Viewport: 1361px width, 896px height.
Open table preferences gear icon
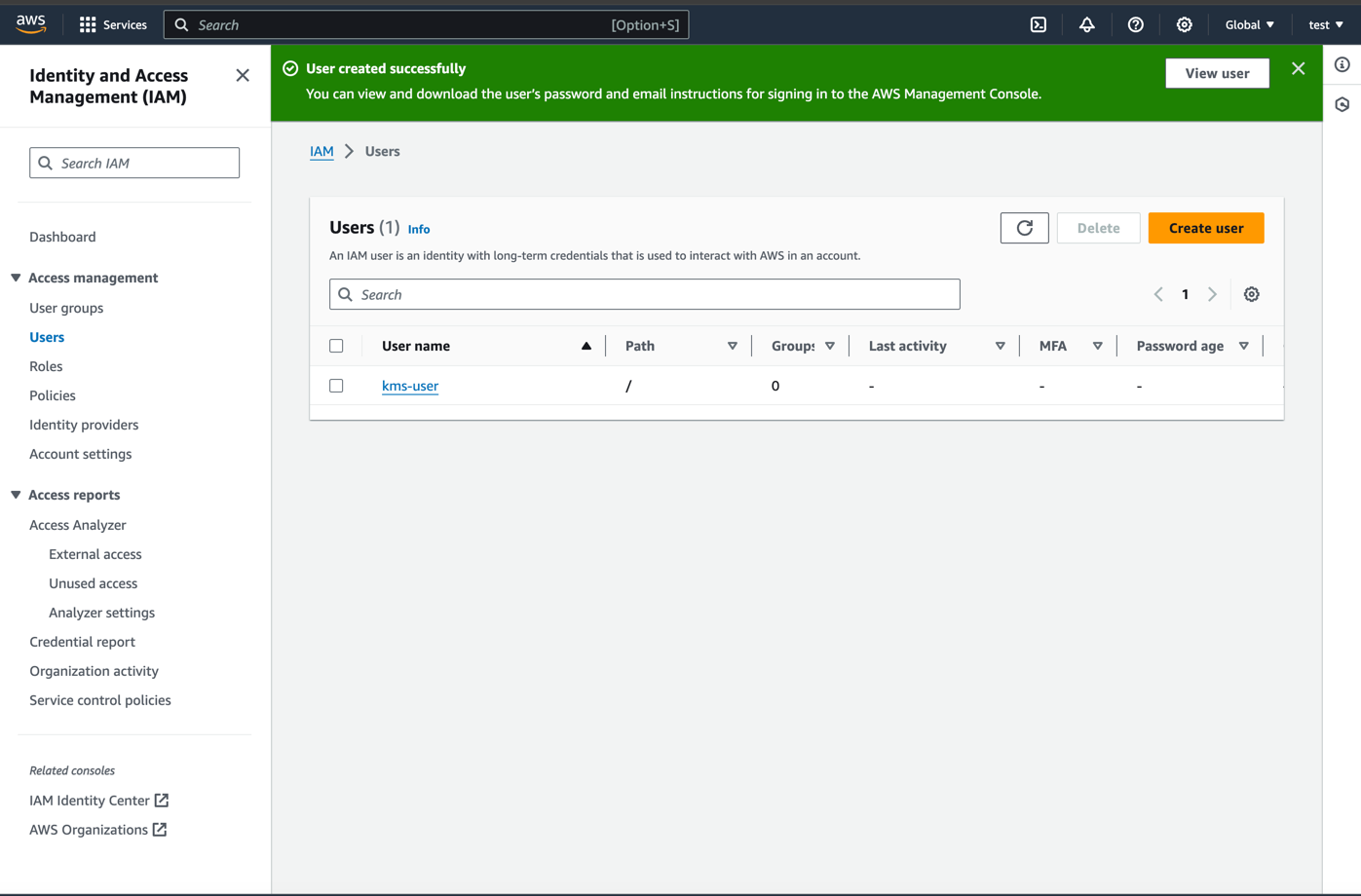click(x=1252, y=294)
